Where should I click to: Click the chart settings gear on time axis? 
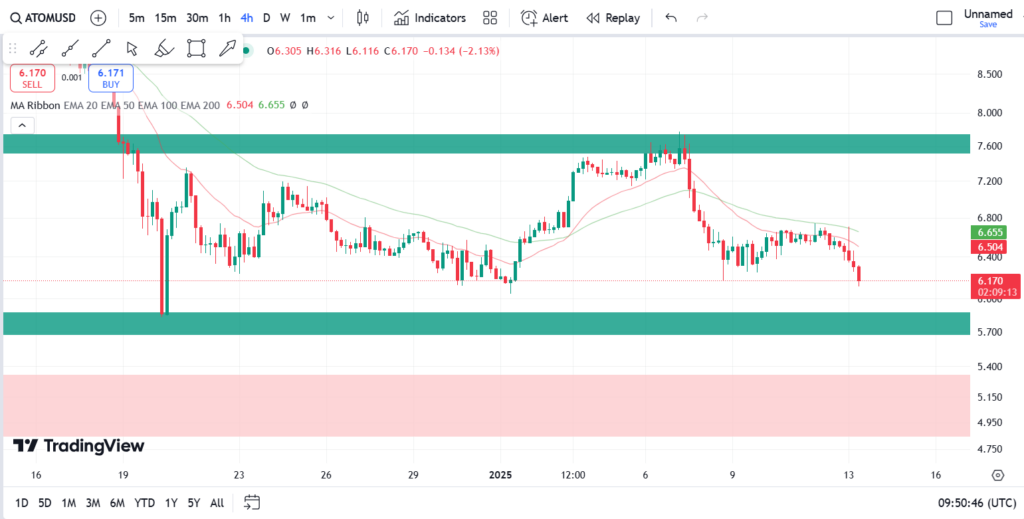click(997, 475)
